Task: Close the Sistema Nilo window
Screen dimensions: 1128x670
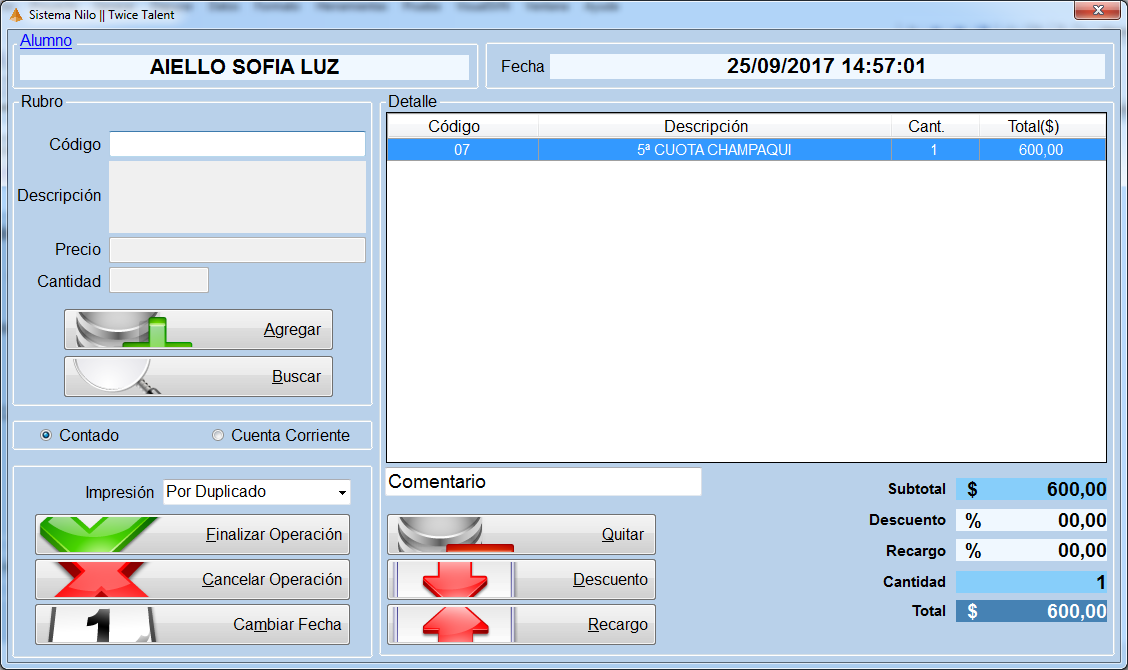Action: pyautogui.click(x=1097, y=10)
